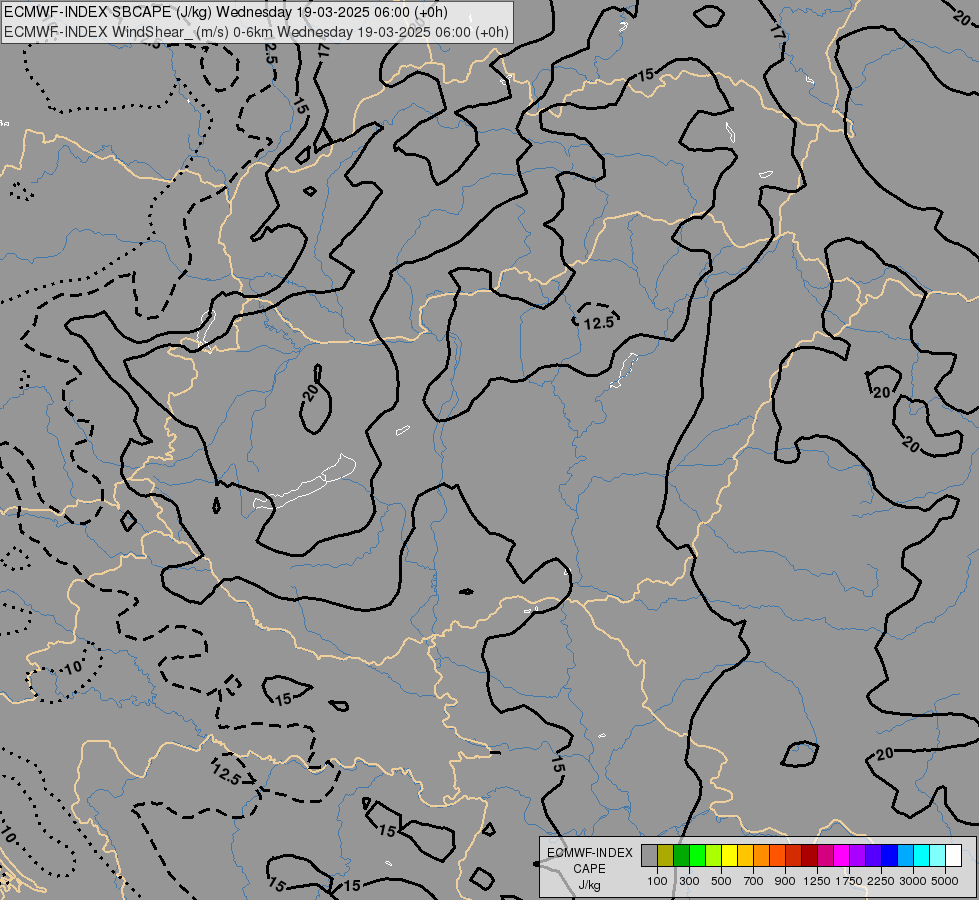
Task: Pick the amber legend swatch left of 700
Action: (x=745, y=856)
